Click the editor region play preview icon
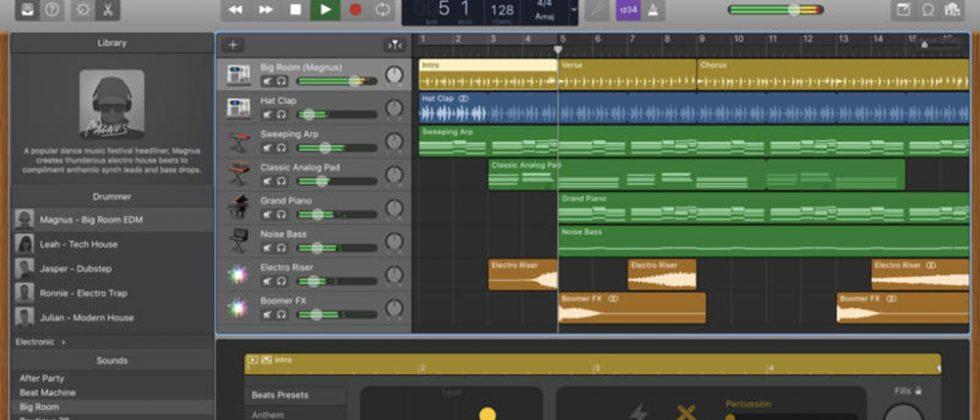 pos(252,360)
